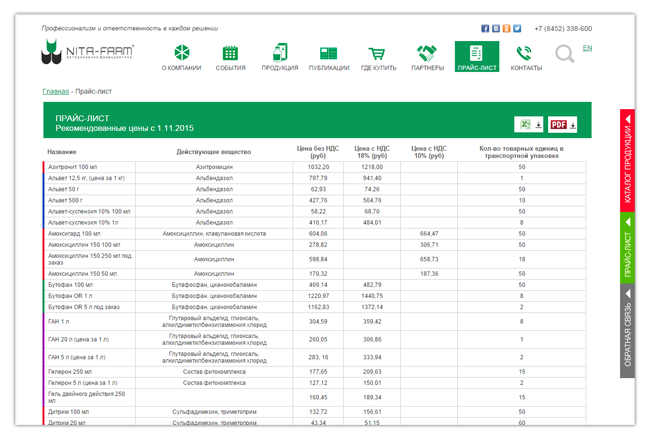The width and height of the screenshot is (650, 438).
Task: Open the ПАРТНЕРЫ handshake item
Action: (x=427, y=57)
